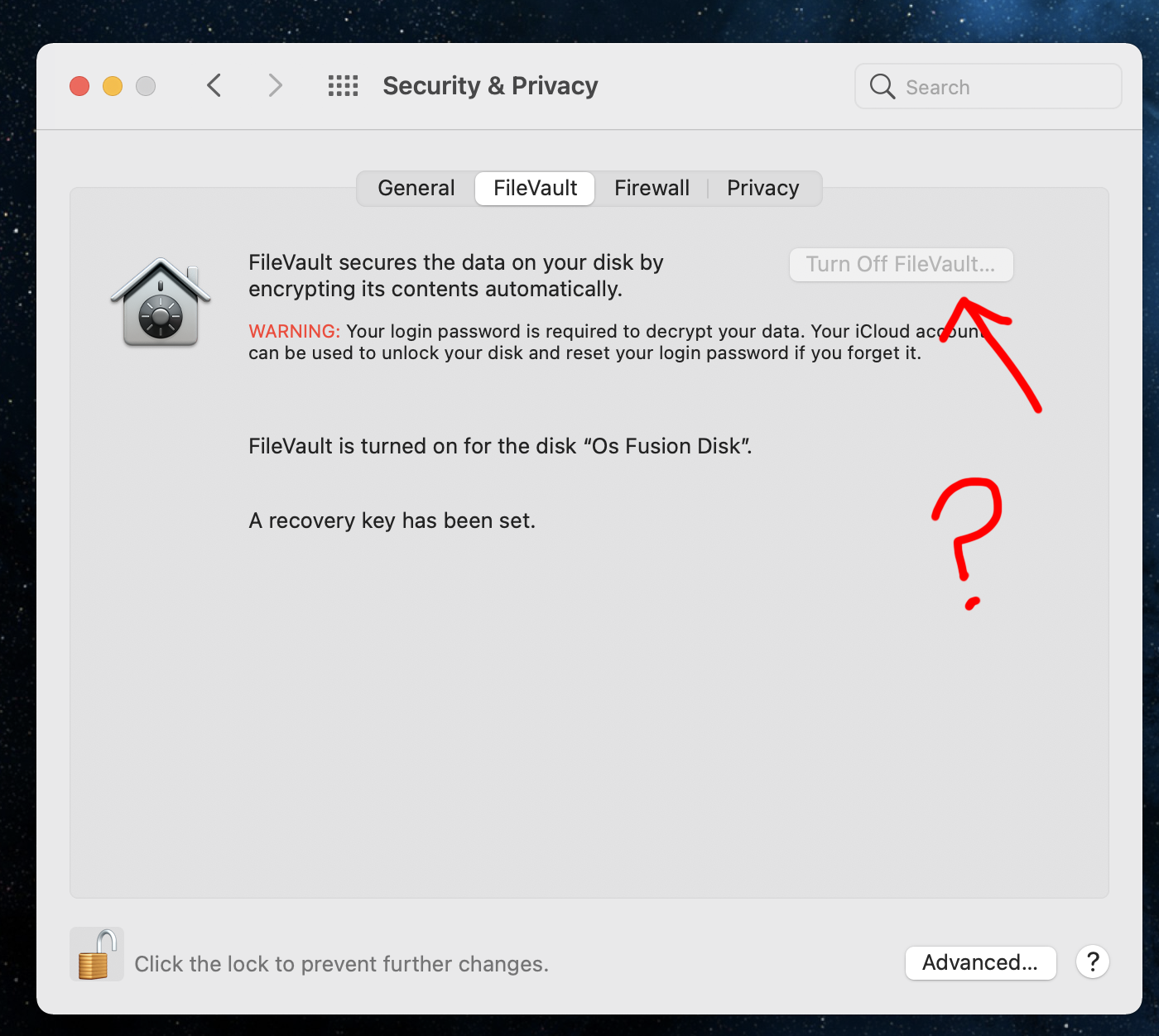Click Turn Off FileVault button
This screenshot has width=1159, height=1036.
click(x=901, y=264)
